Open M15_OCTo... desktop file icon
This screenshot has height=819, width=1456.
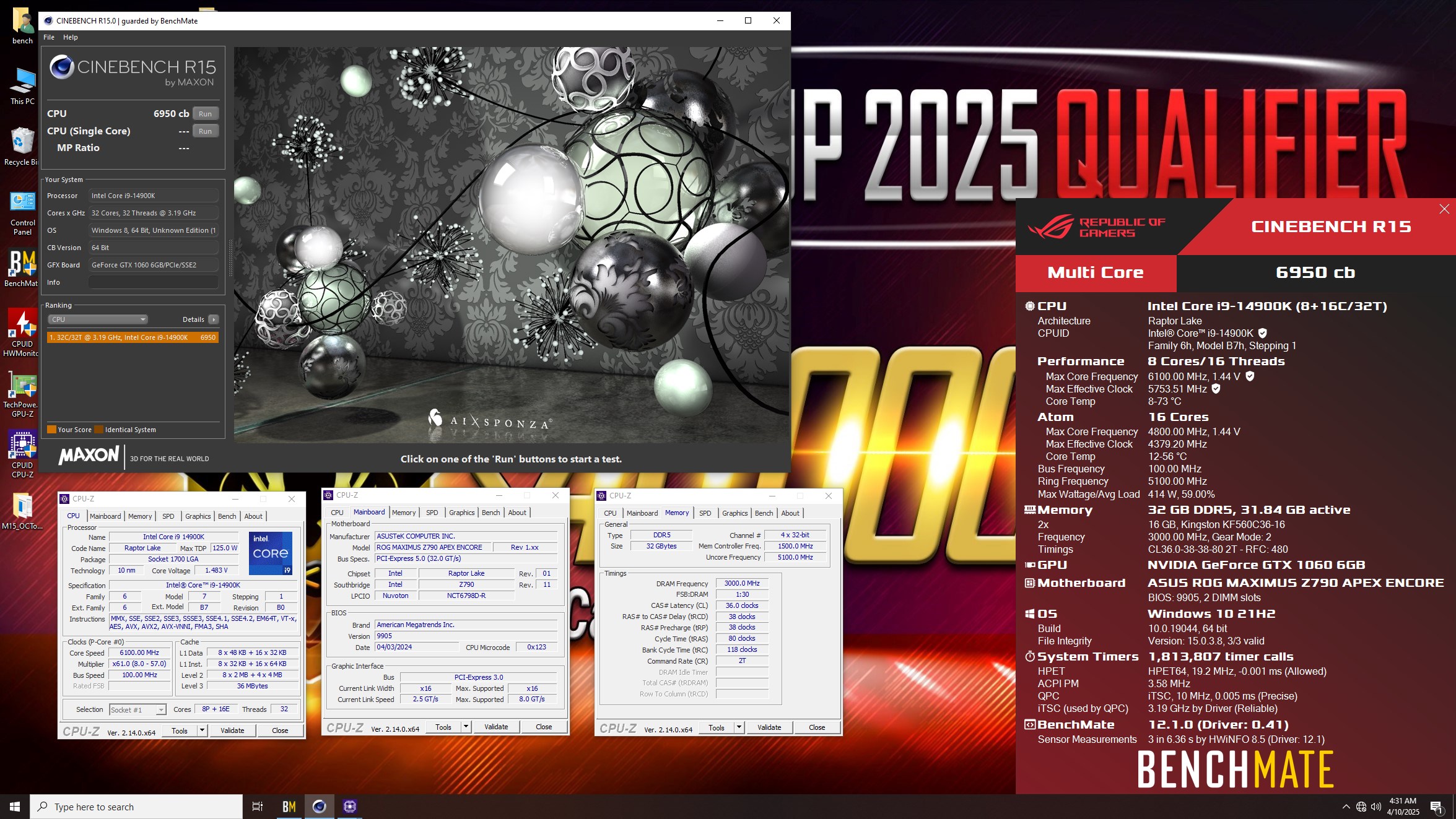click(x=22, y=511)
